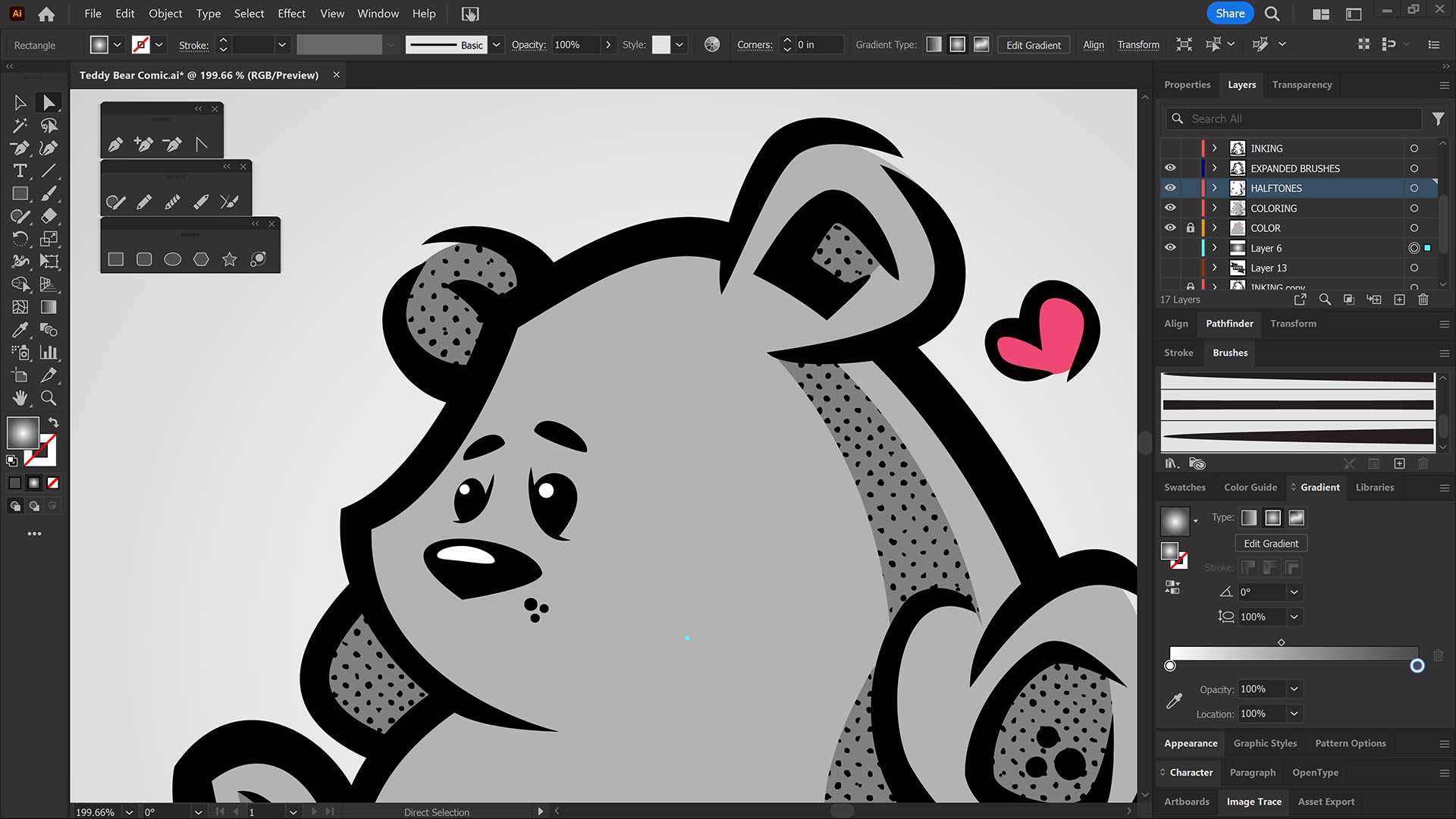Image resolution: width=1456 pixels, height=819 pixels.
Task: Select the Rectangle tool in toolbar
Action: click(20, 193)
